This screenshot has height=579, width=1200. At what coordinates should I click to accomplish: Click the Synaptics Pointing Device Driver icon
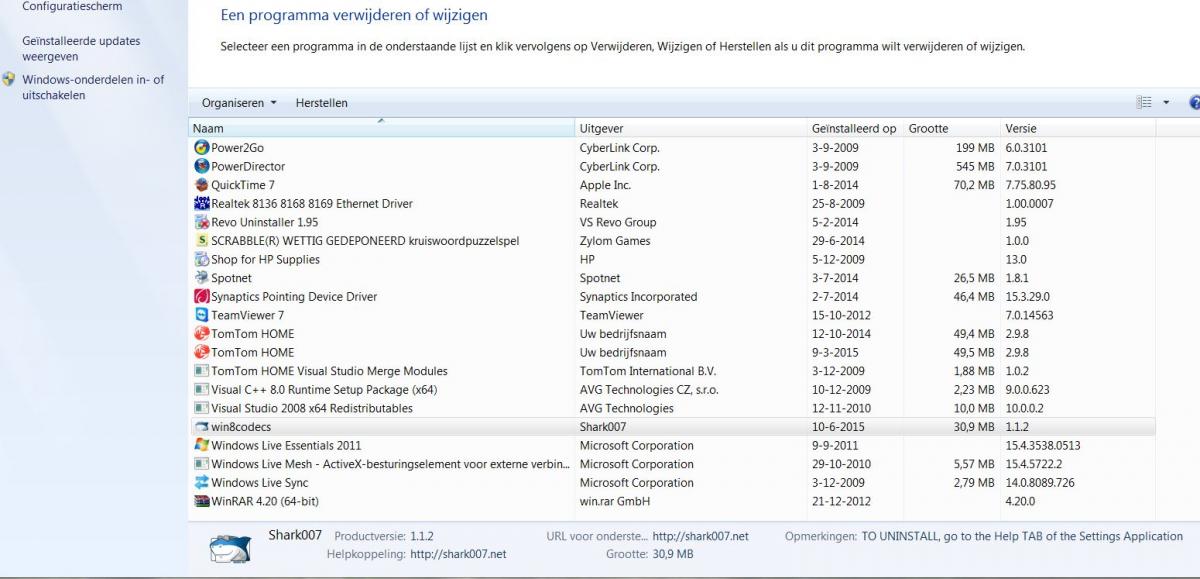tap(202, 297)
